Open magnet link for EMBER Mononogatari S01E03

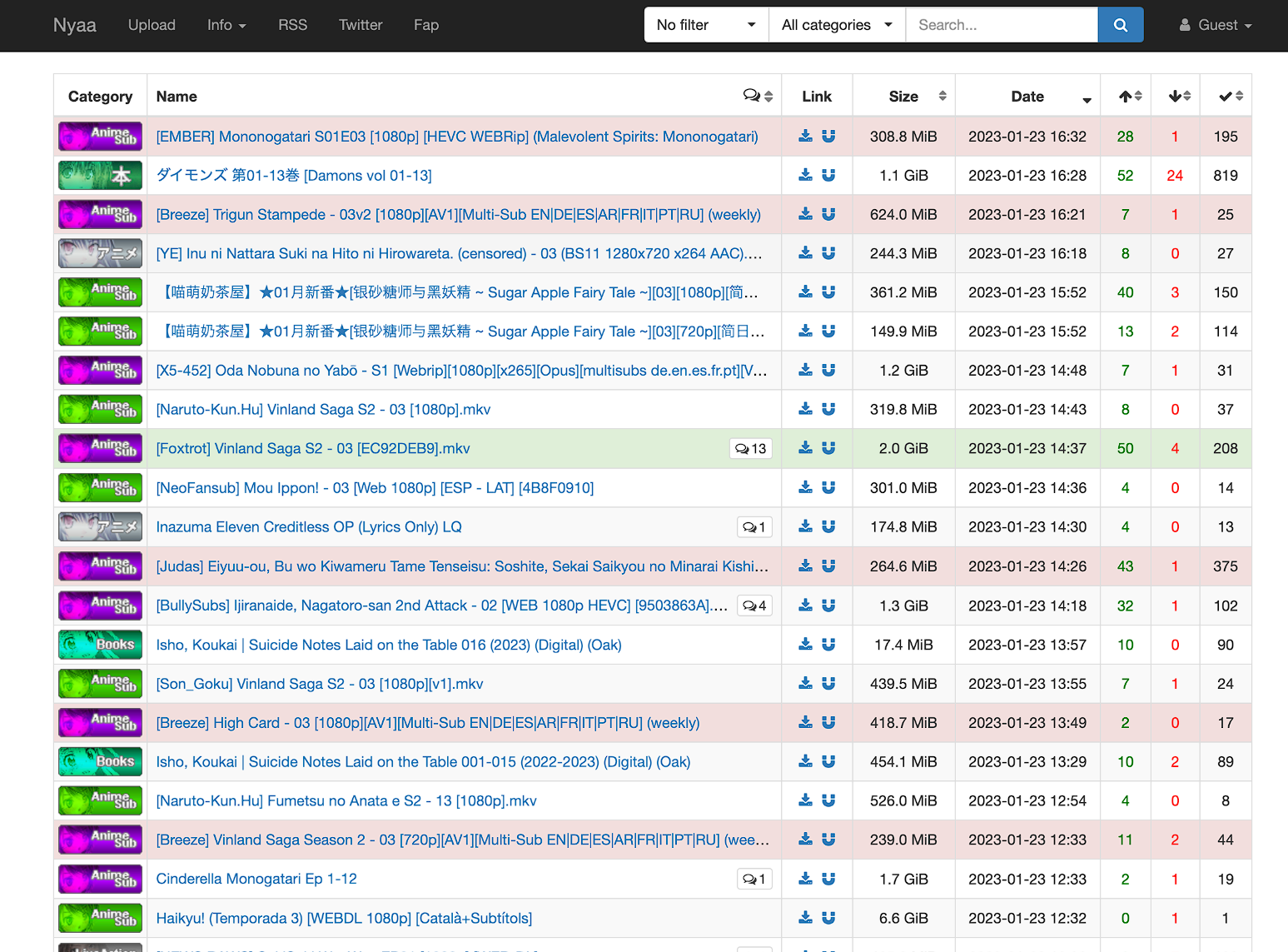(x=828, y=136)
